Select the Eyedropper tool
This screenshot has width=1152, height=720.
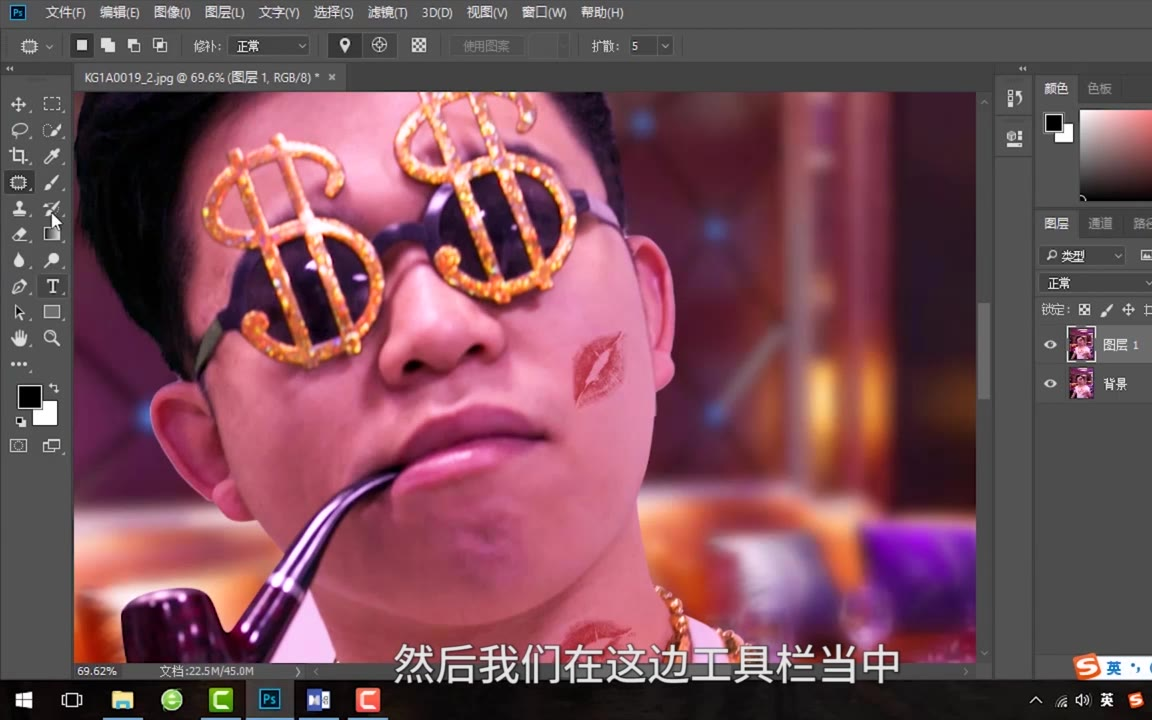pos(52,156)
